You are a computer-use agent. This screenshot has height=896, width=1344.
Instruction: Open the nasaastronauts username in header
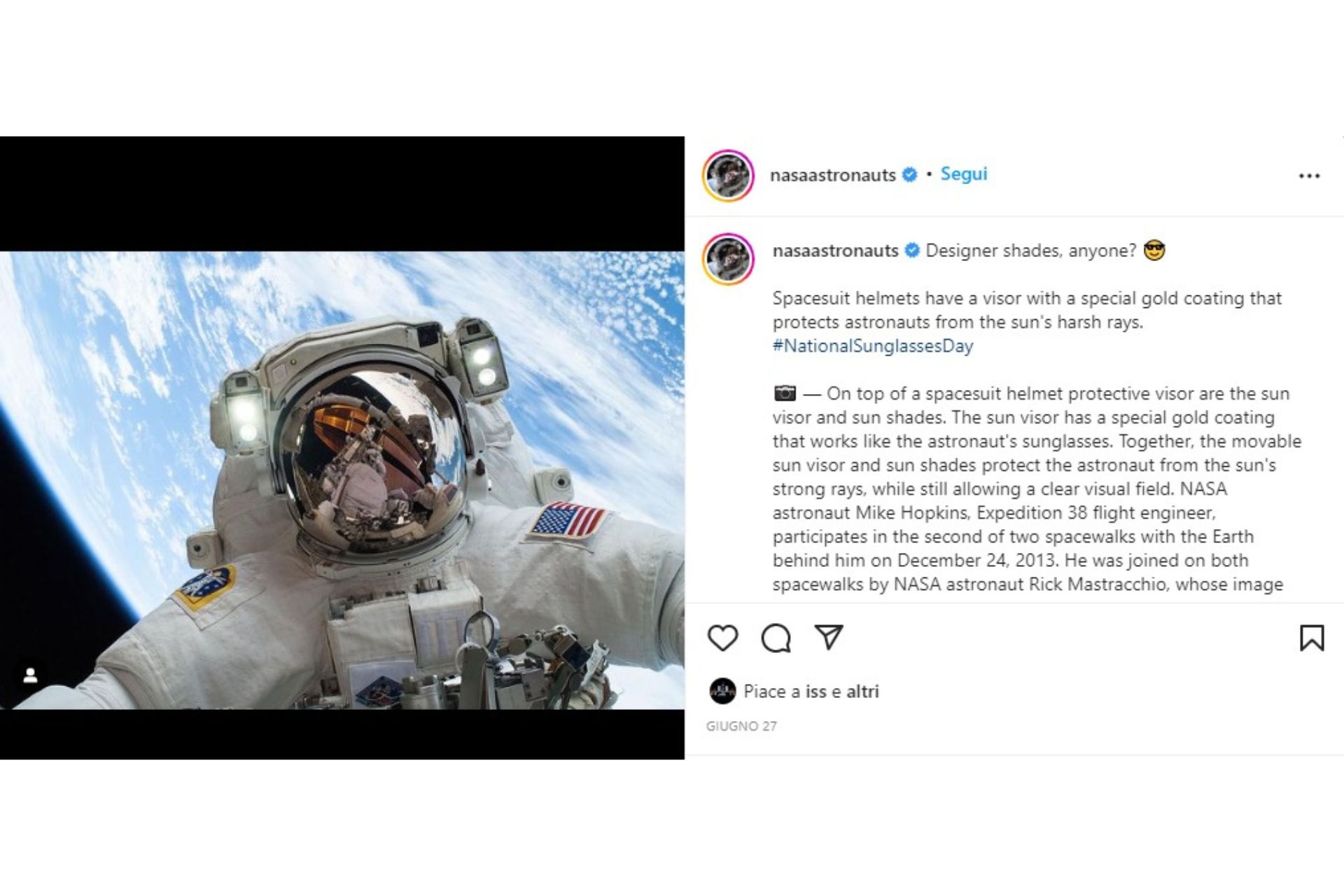pyautogui.click(x=832, y=175)
